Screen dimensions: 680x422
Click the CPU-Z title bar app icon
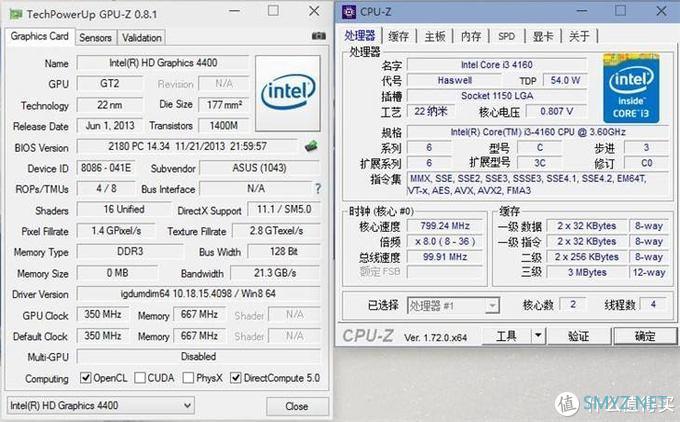pos(349,12)
